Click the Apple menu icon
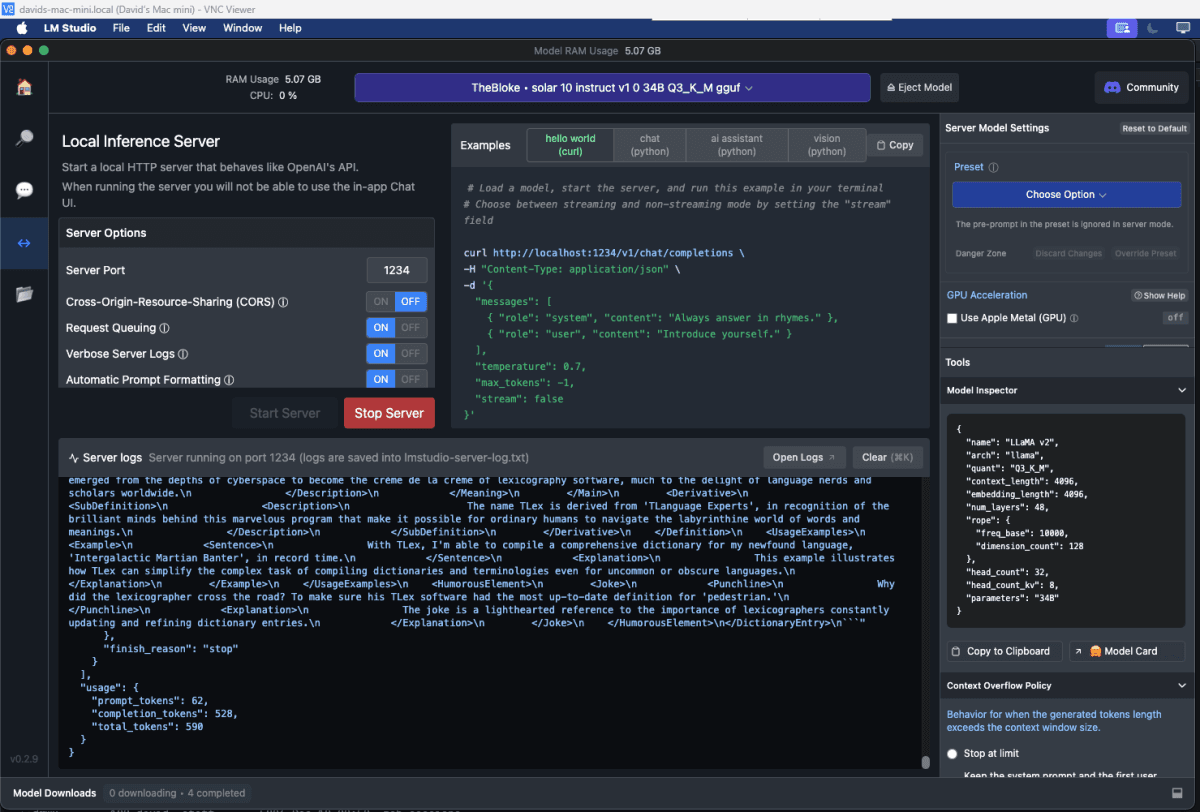1200x812 pixels. (21, 28)
